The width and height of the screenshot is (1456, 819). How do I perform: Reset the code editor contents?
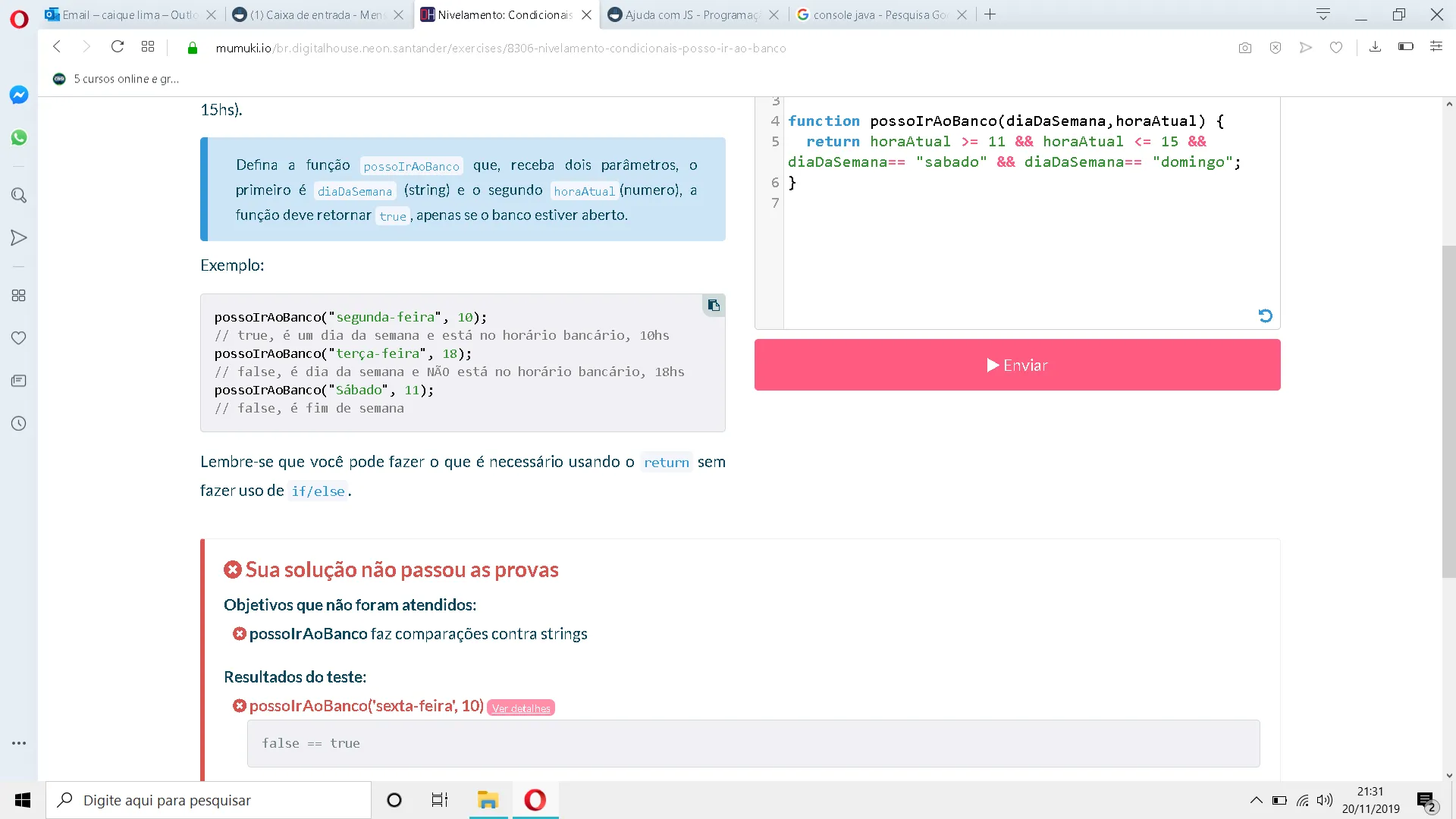tap(1265, 315)
